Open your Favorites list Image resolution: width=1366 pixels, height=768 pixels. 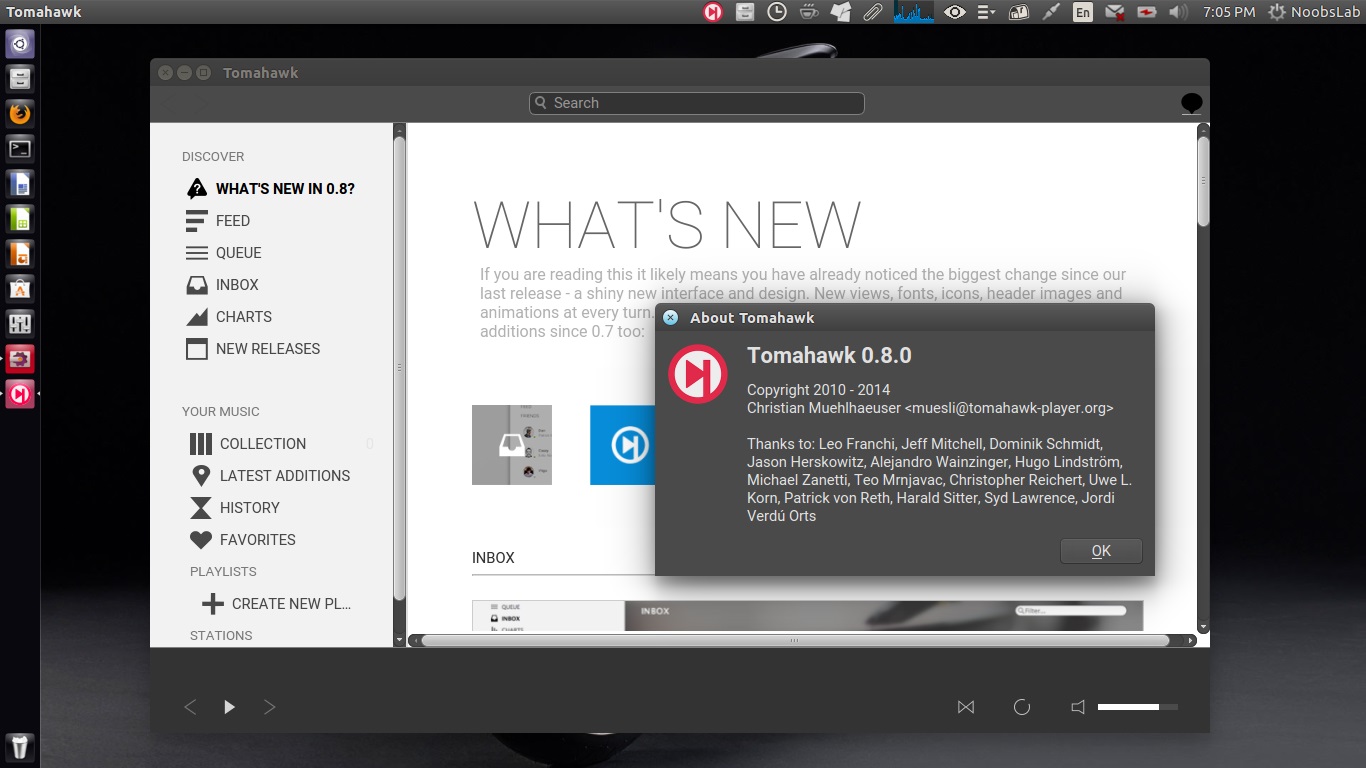243,539
